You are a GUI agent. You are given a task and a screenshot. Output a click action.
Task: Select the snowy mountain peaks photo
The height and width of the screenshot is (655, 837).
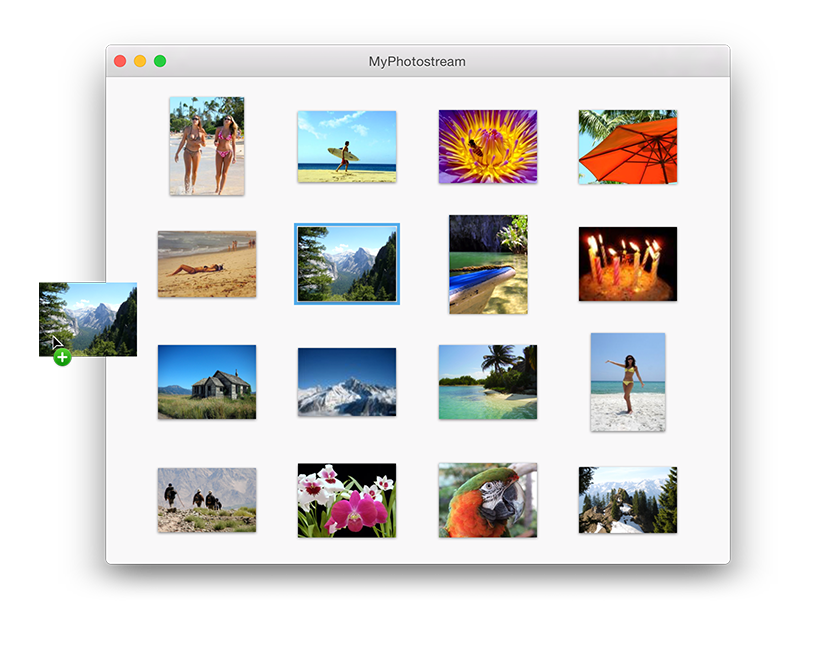(346, 382)
